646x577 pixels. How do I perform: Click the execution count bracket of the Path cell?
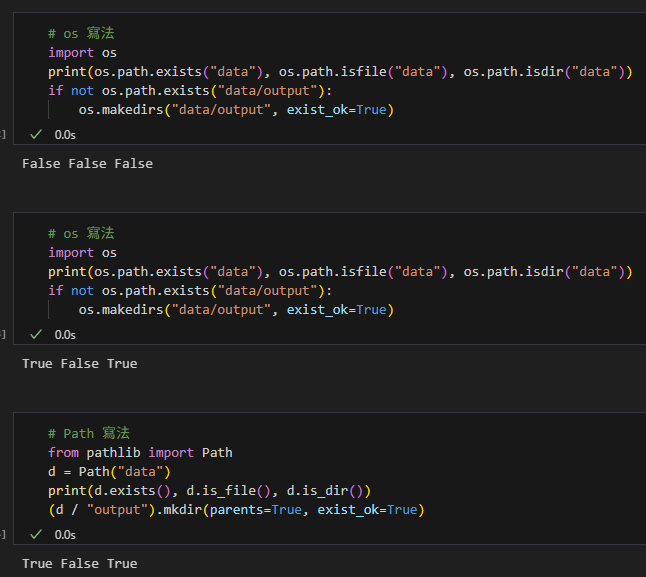(4, 534)
